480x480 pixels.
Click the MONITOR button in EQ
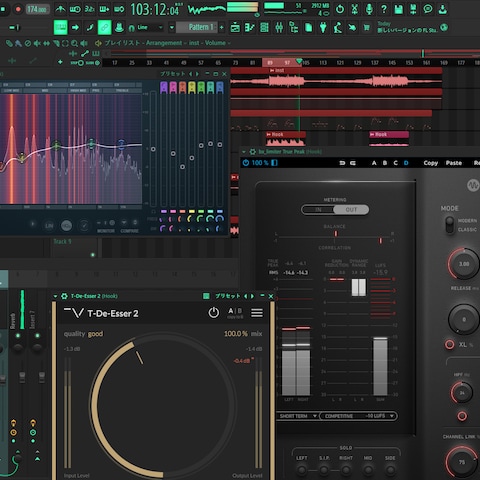pos(106,231)
